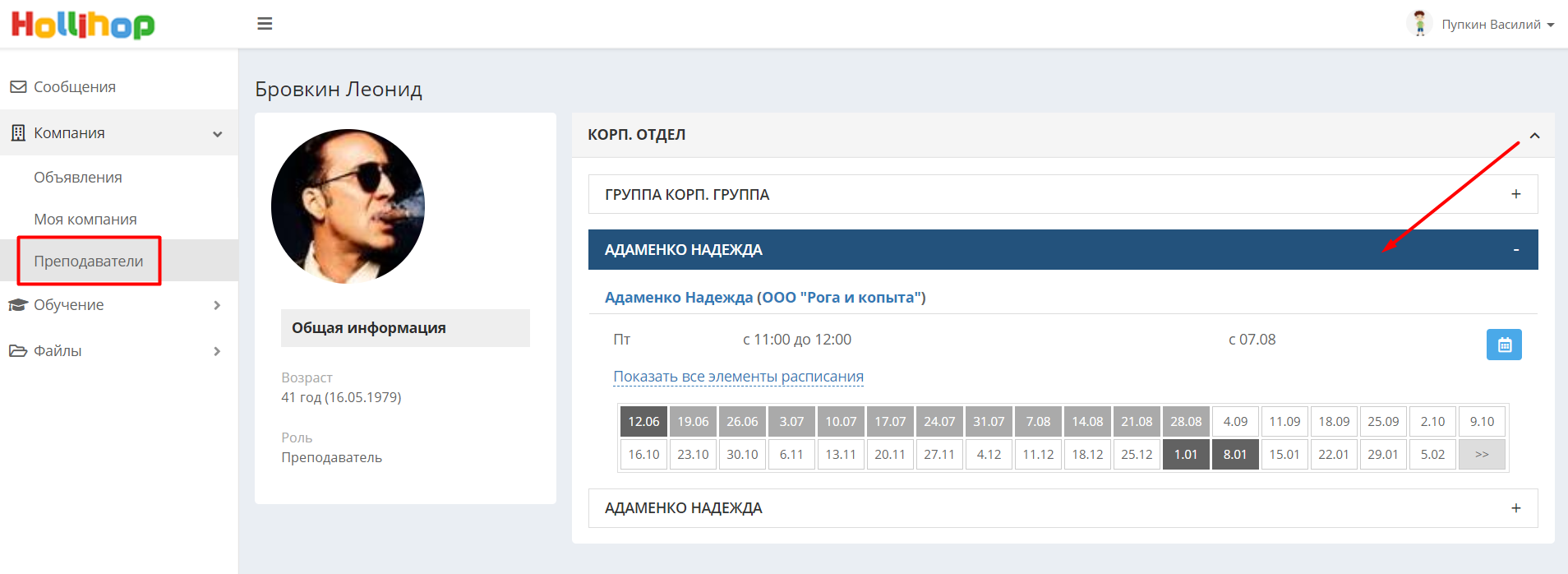1568x574 pixels.
Task: Select lesson date 4.09
Action: click(1235, 422)
